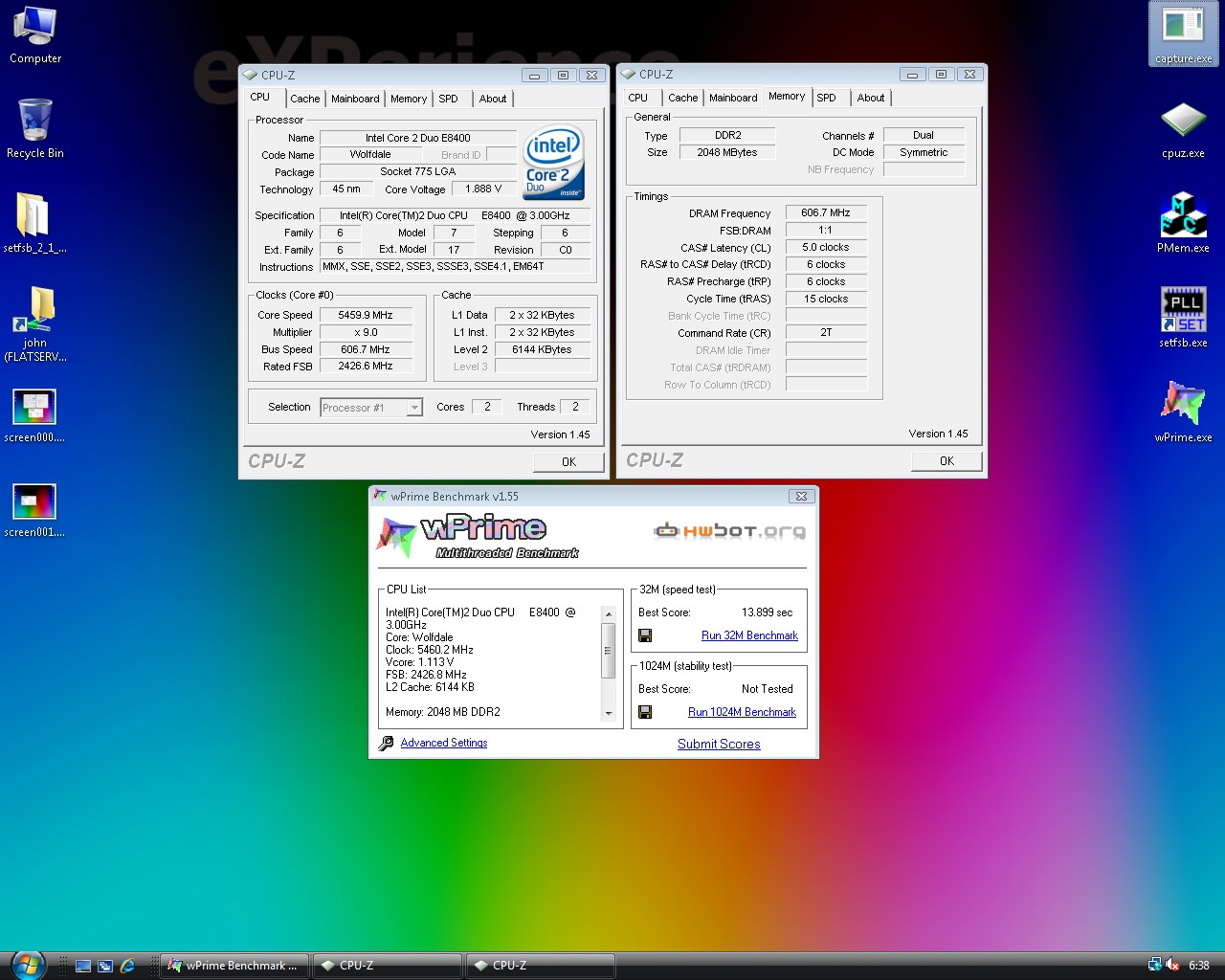Select the wPrime.exe desktop icon
The width and height of the screenshot is (1225, 980).
[1184, 412]
